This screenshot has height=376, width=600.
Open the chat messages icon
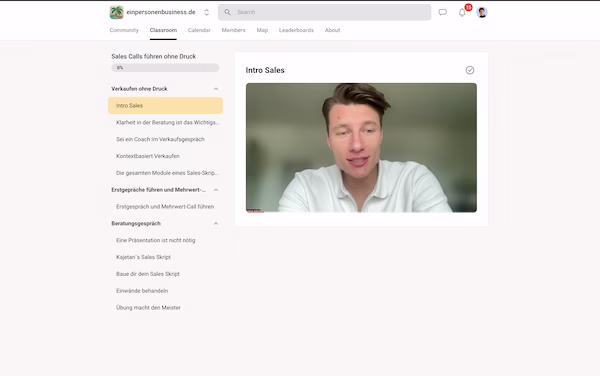click(x=443, y=12)
